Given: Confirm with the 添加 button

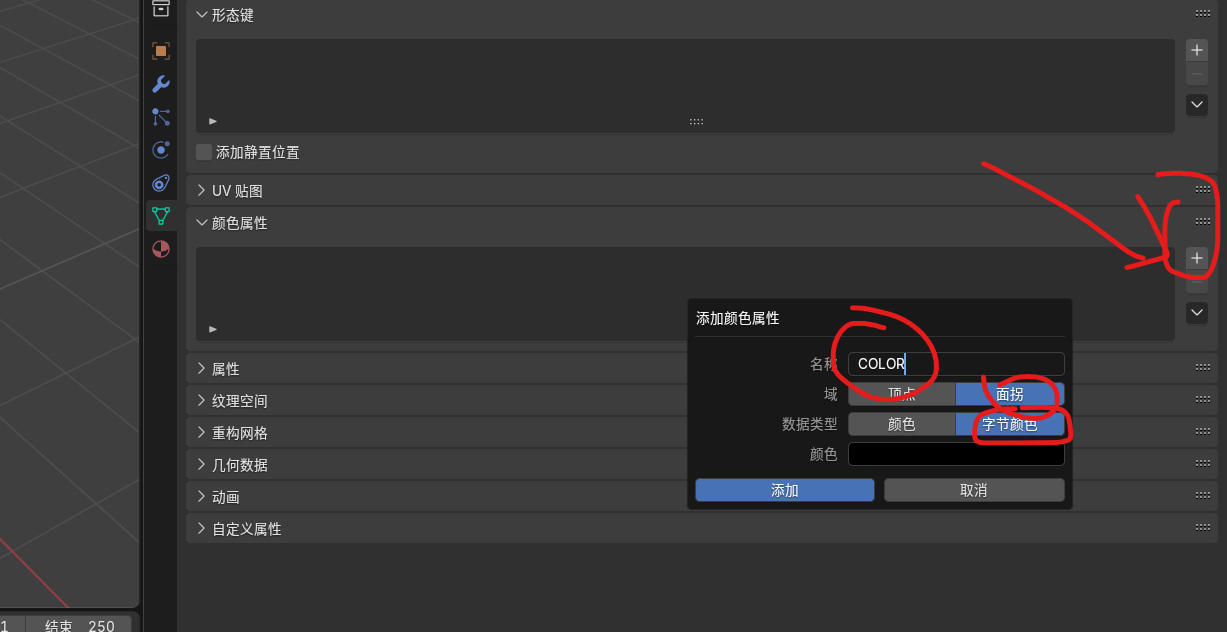Looking at the screenshot, I should click(785, 490).
